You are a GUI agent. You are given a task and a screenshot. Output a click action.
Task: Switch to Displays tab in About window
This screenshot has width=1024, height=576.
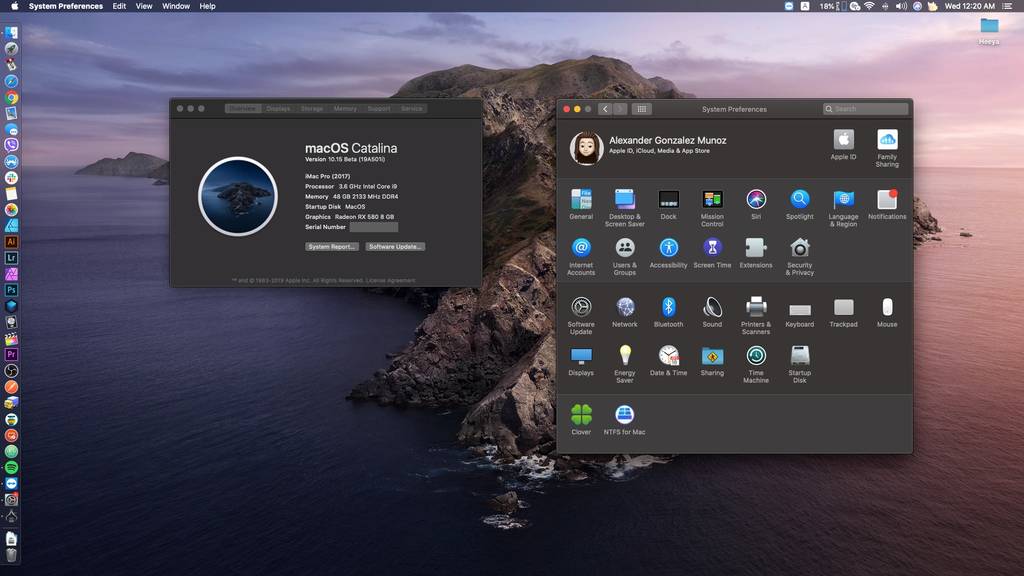coord(278,108)
